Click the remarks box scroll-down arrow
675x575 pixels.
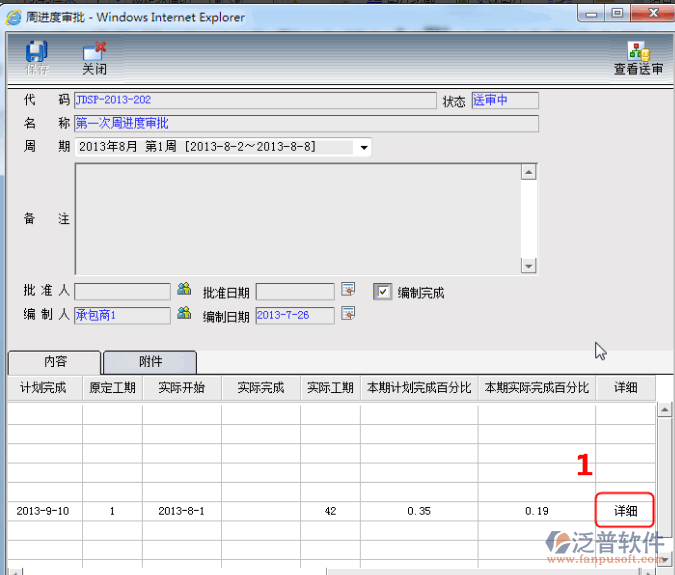pos(529,265)
